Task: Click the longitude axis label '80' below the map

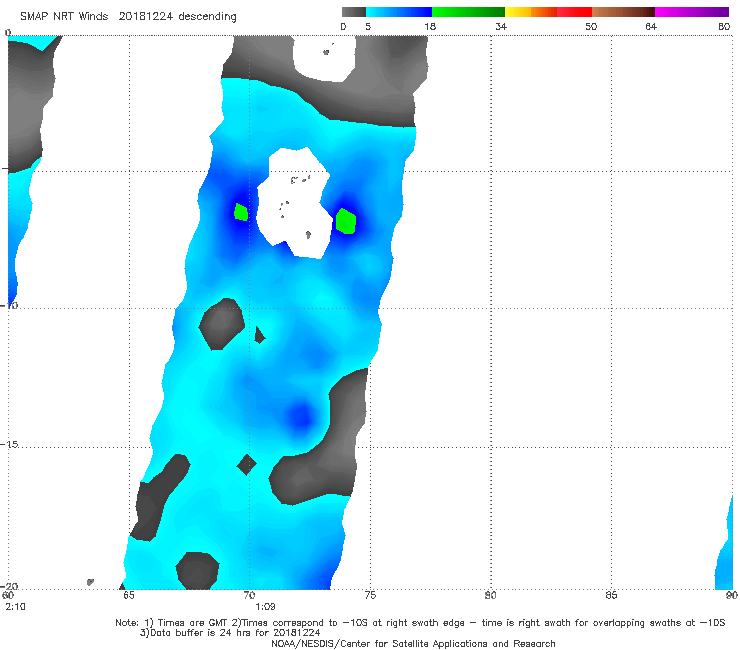Action: (x=491, y=595)
